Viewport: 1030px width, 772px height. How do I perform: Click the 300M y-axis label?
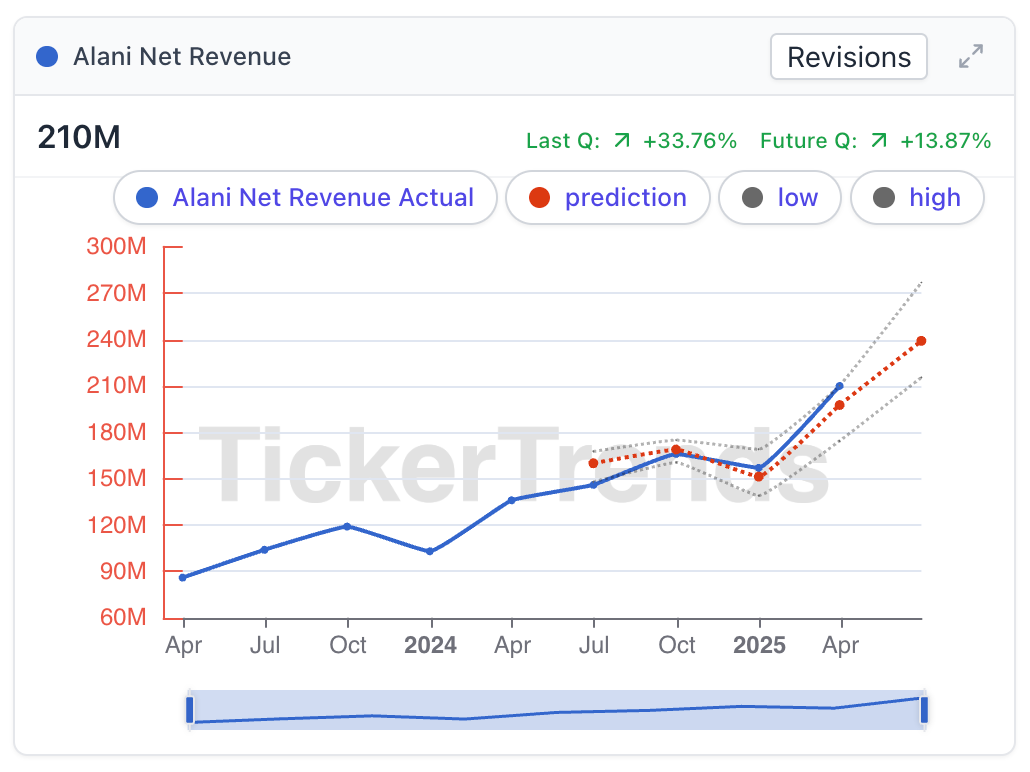(116, 246)
